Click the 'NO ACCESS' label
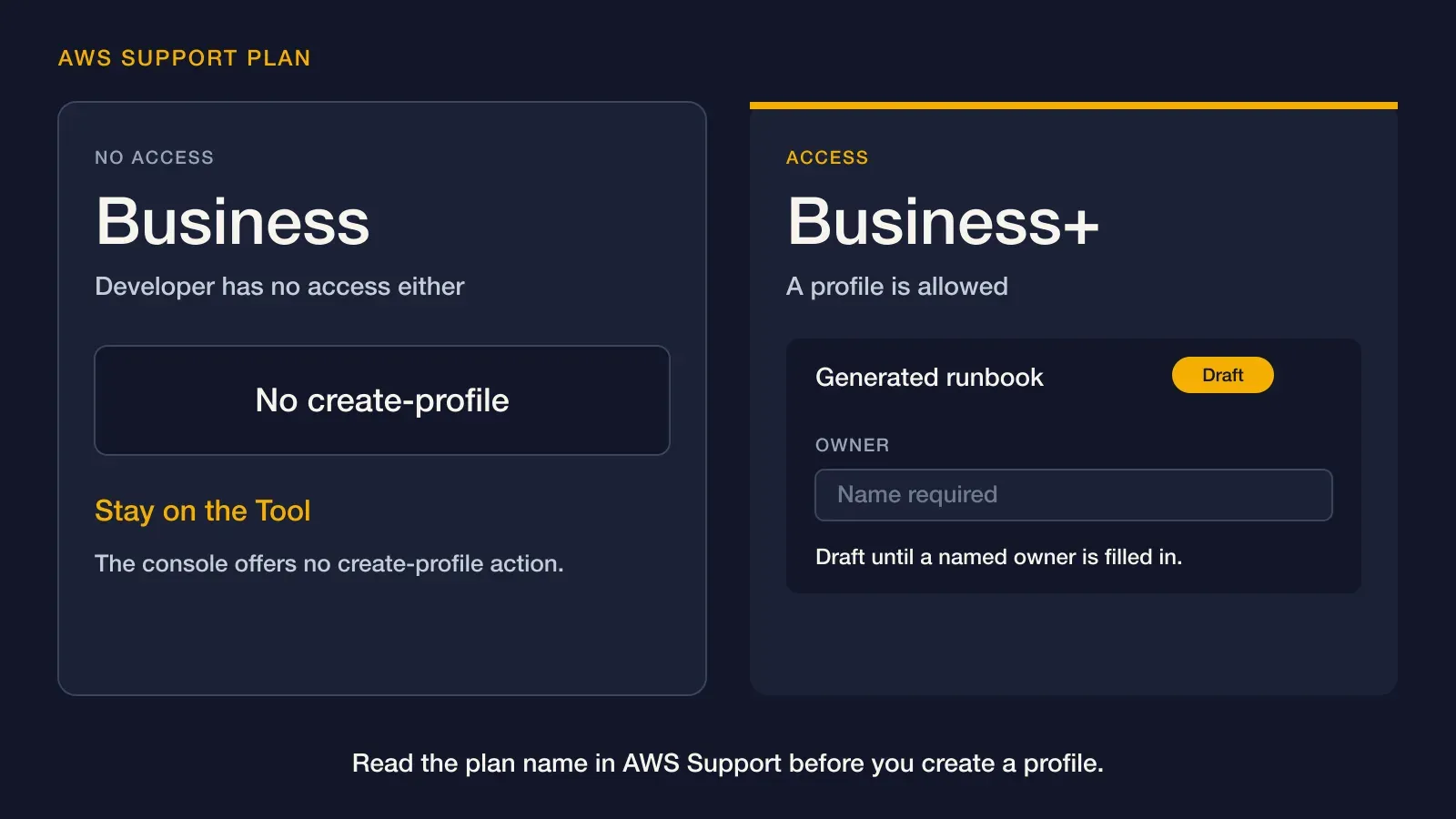Image resolution: width=1456 pixels, height=819 pixels. click(x=155, y=157)
